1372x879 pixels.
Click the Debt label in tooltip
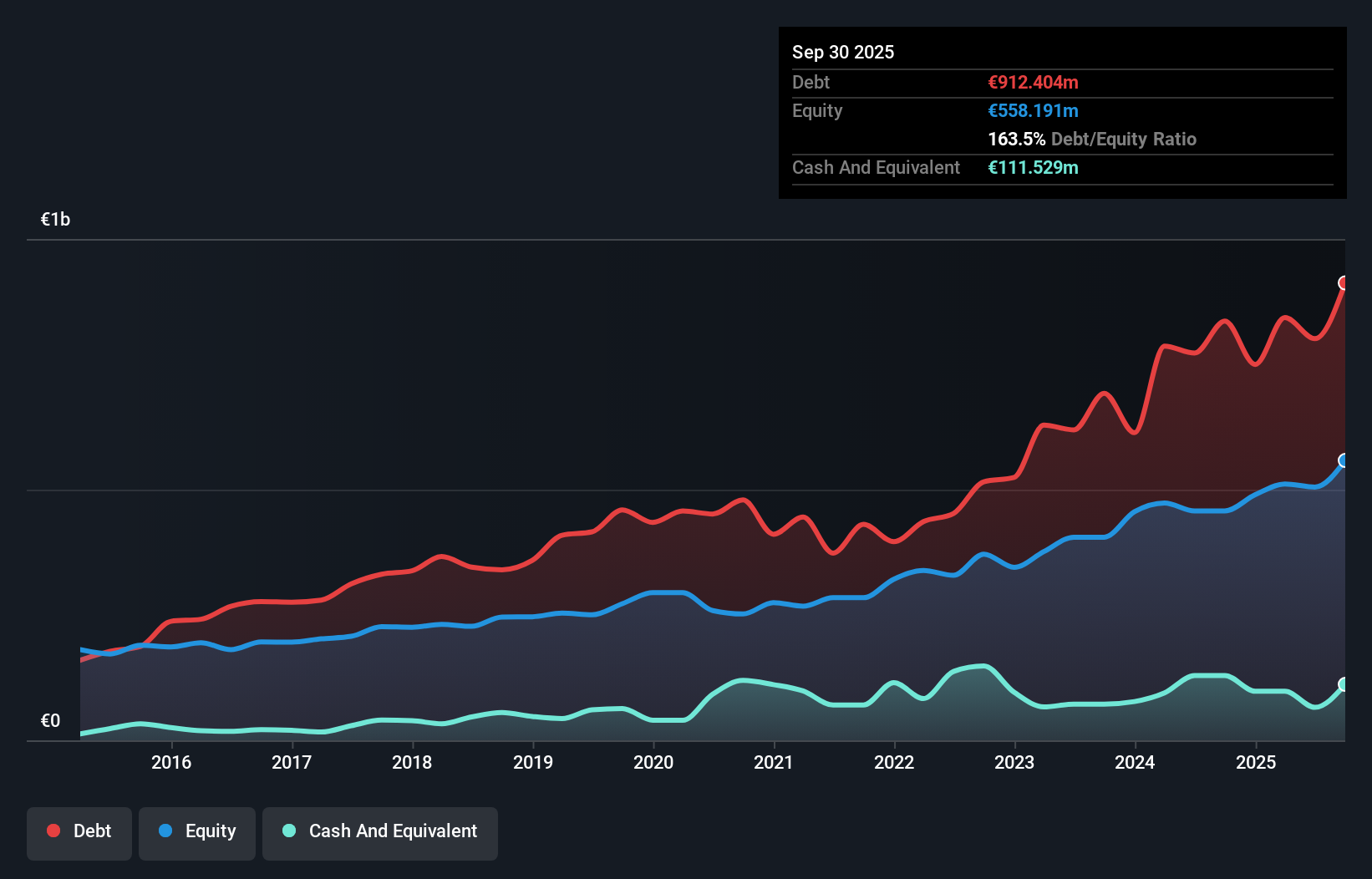click(x=810, y=82)
